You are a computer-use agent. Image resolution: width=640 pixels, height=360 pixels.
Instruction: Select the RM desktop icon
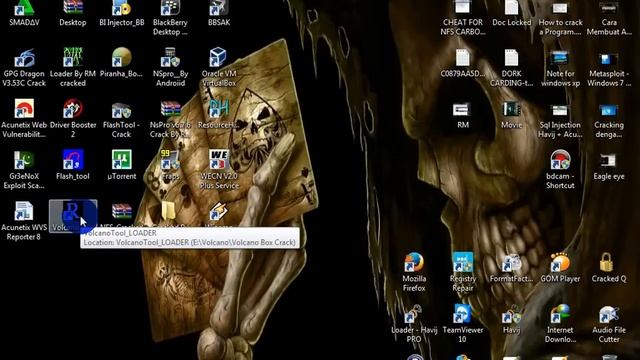click(x=462, y=109)
